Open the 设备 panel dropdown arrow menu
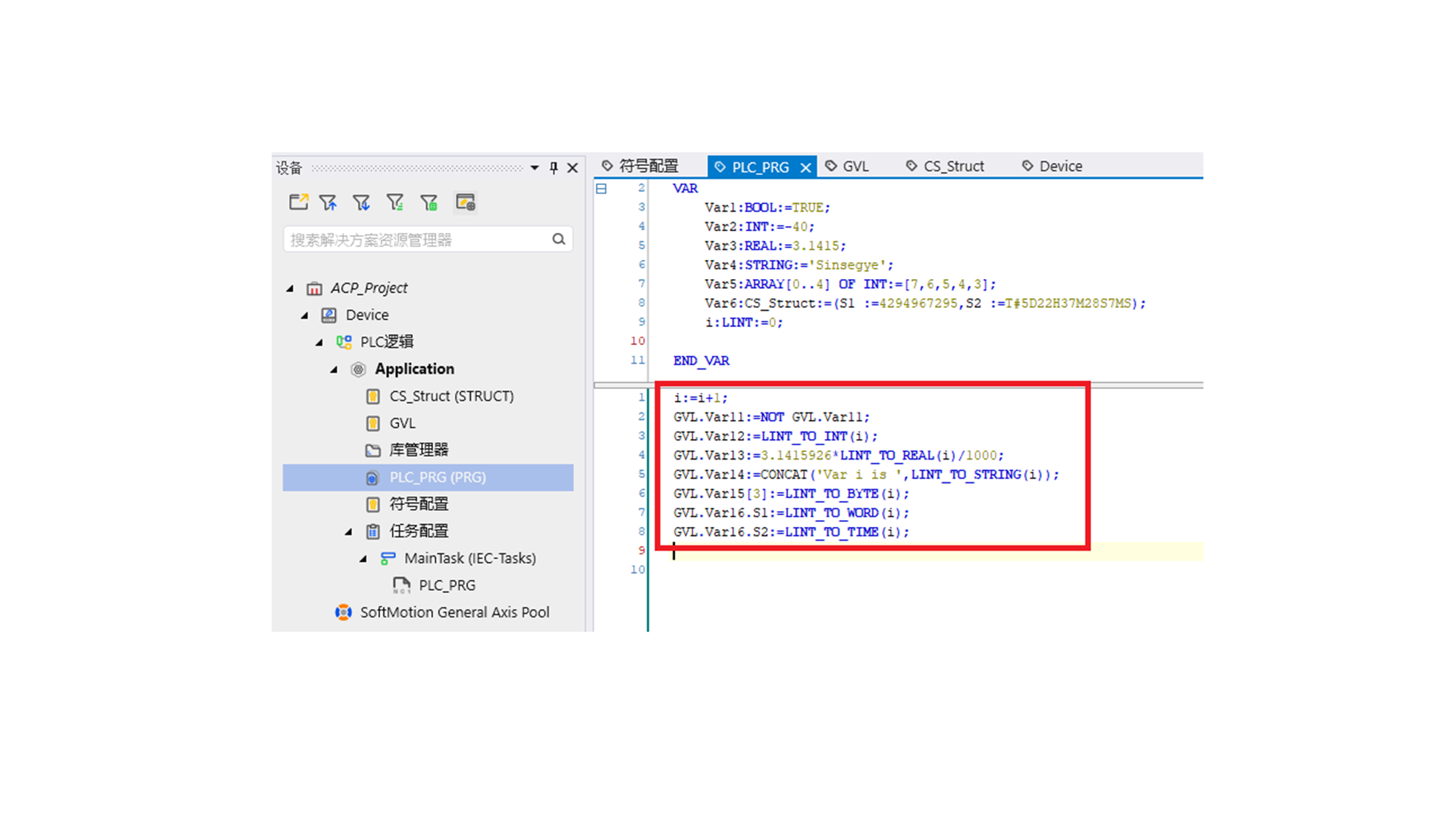Screen dimensions: 1456x819 535,168
